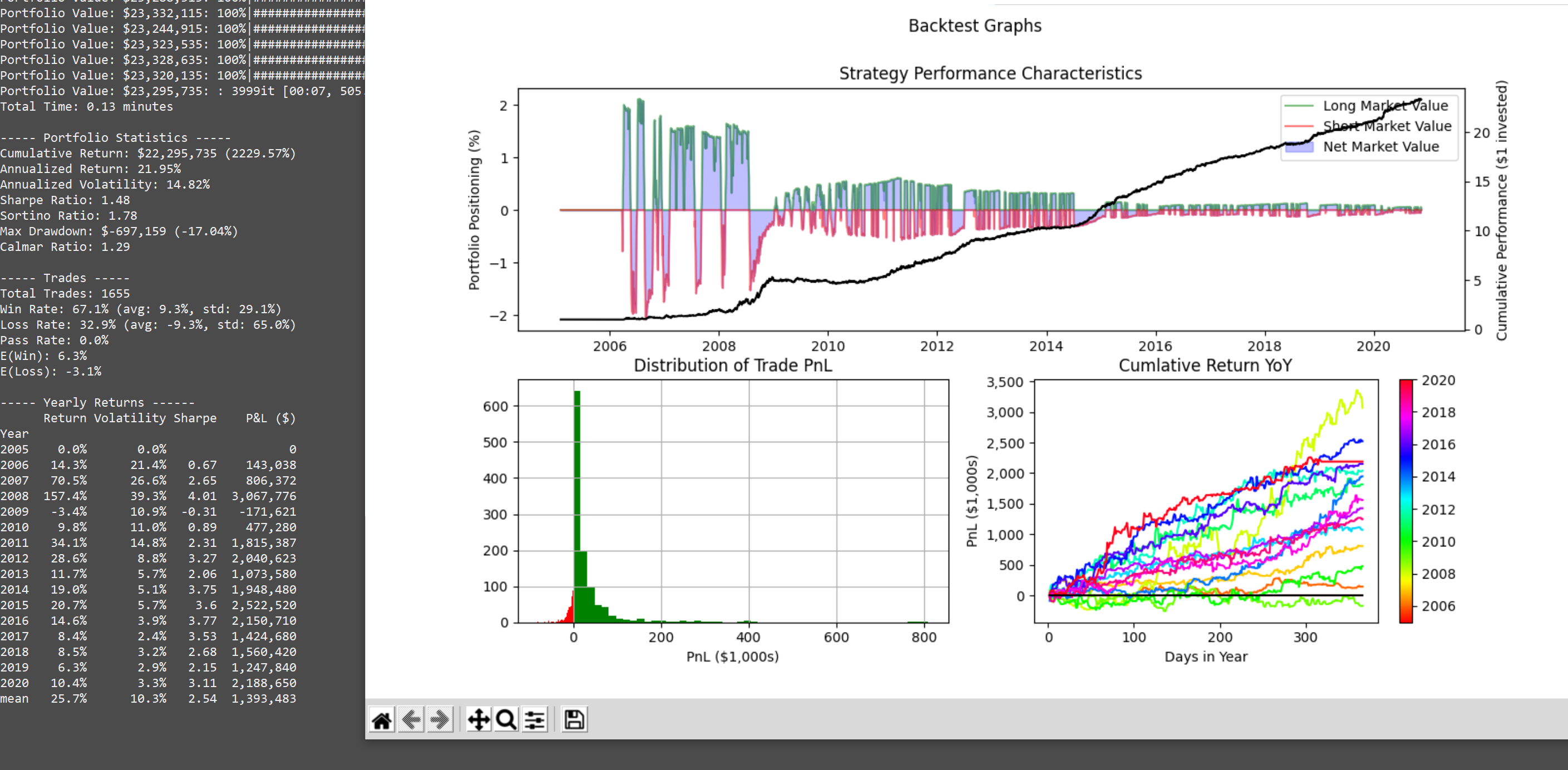Activate the Zoom to rectangle magnifier
The height and width of the screenshot is (770, 1568).
point(506,720)
